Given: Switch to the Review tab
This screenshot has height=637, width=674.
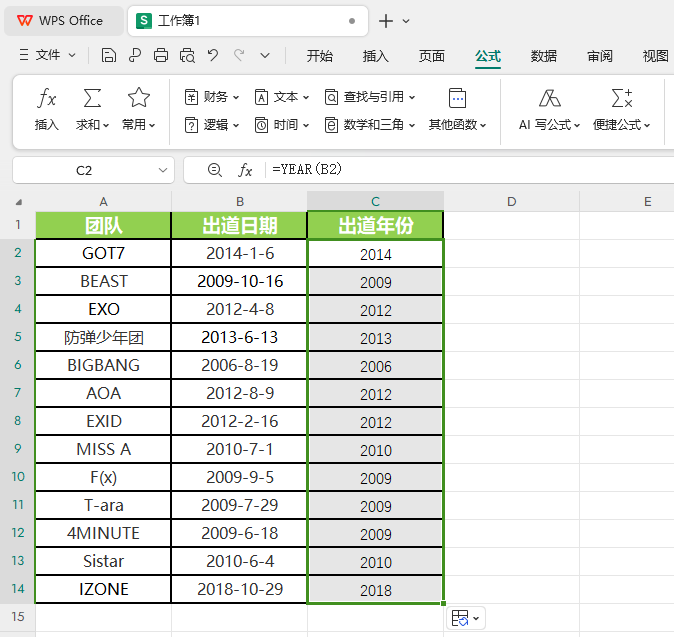Looking at the screenshot, I should pos(600,56).
